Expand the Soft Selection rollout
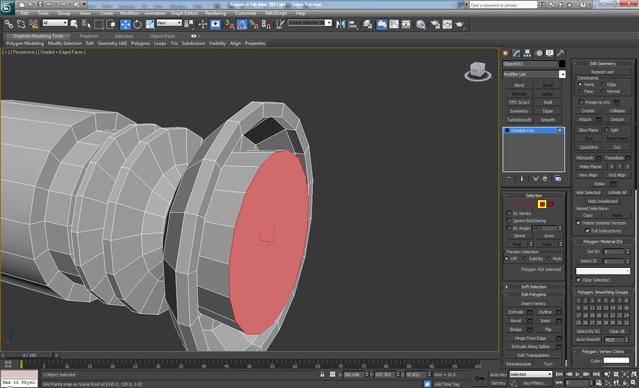Viewport: 639px width, 388px height. [533, 287]
